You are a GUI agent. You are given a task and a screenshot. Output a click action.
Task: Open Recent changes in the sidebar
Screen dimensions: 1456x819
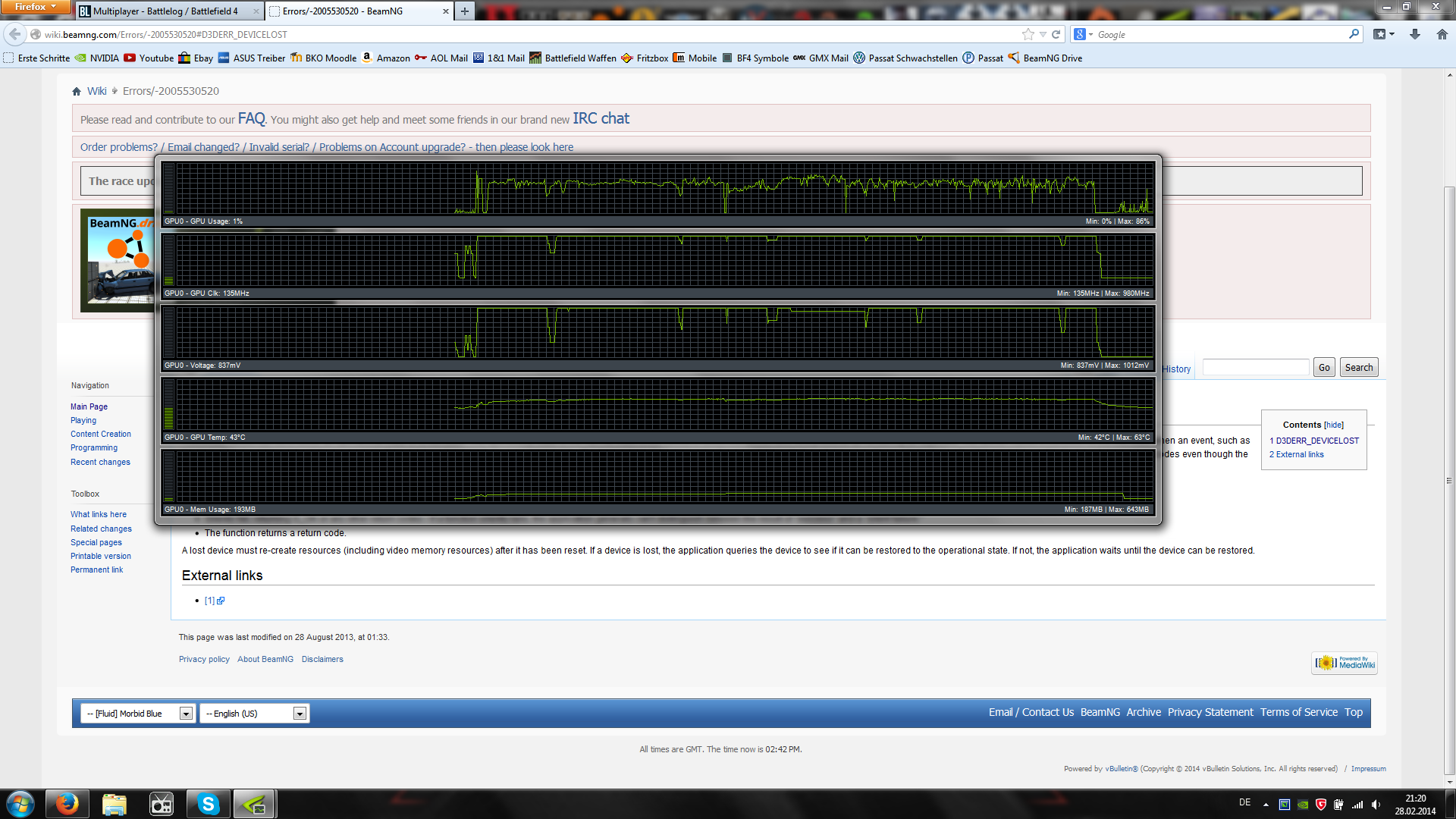[100, 462]
